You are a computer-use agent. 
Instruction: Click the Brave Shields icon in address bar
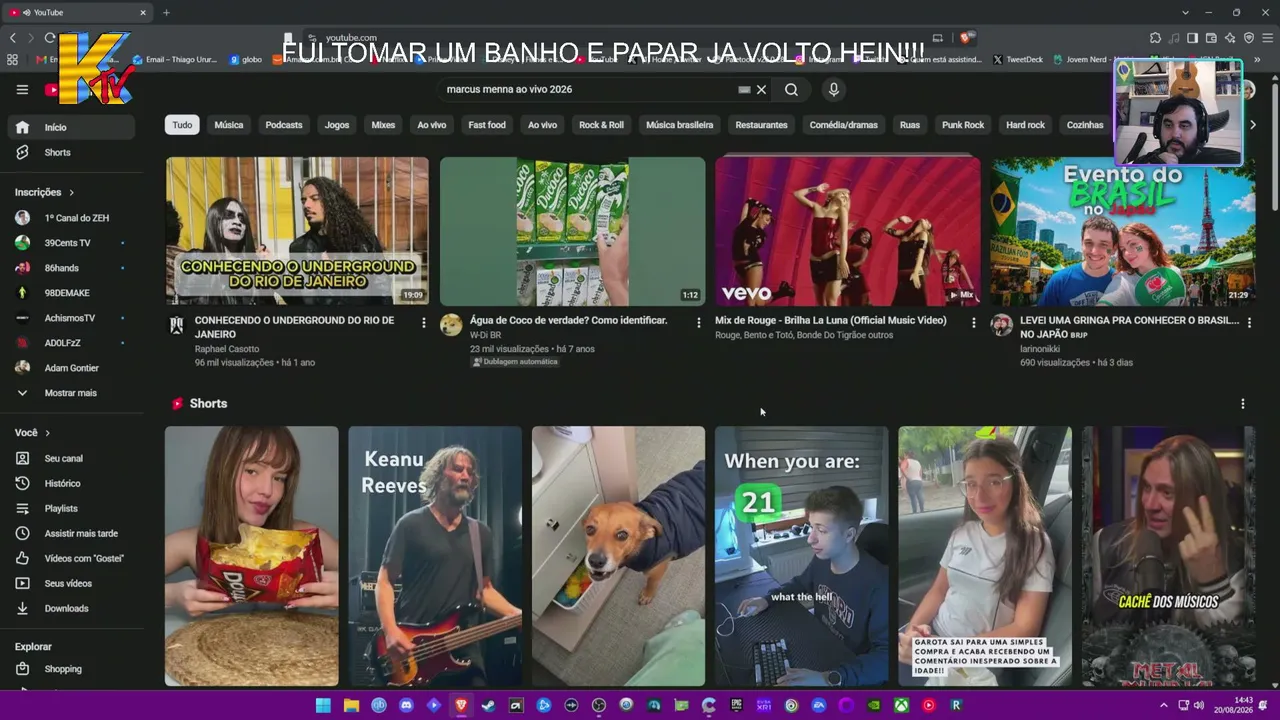coord(965,38)
